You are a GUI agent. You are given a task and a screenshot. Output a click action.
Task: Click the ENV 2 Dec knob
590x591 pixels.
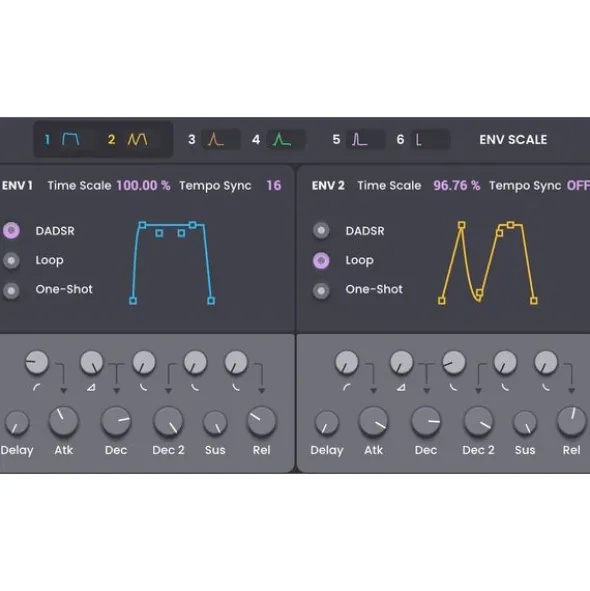426,421
